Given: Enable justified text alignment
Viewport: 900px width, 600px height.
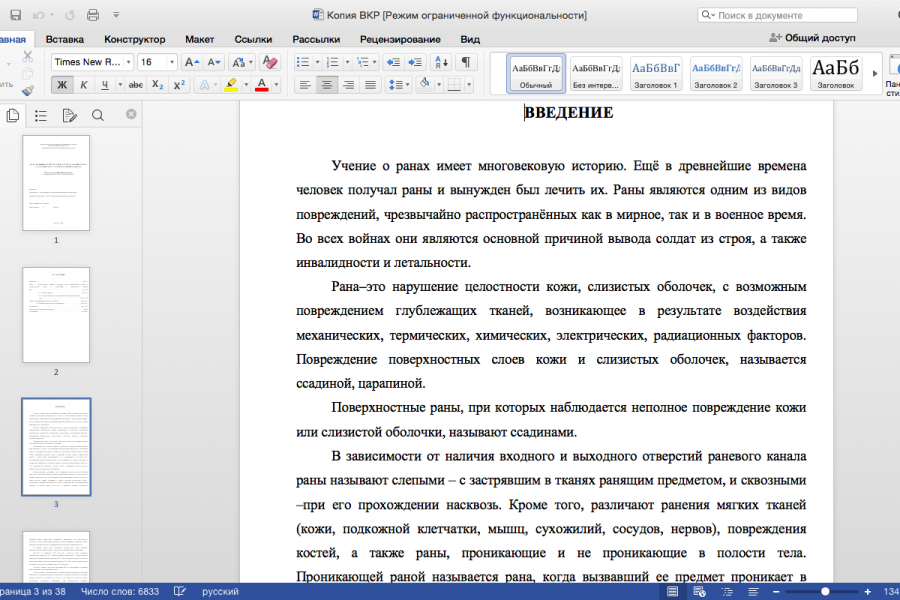Looking at the screenshot, I should point(371,85).
